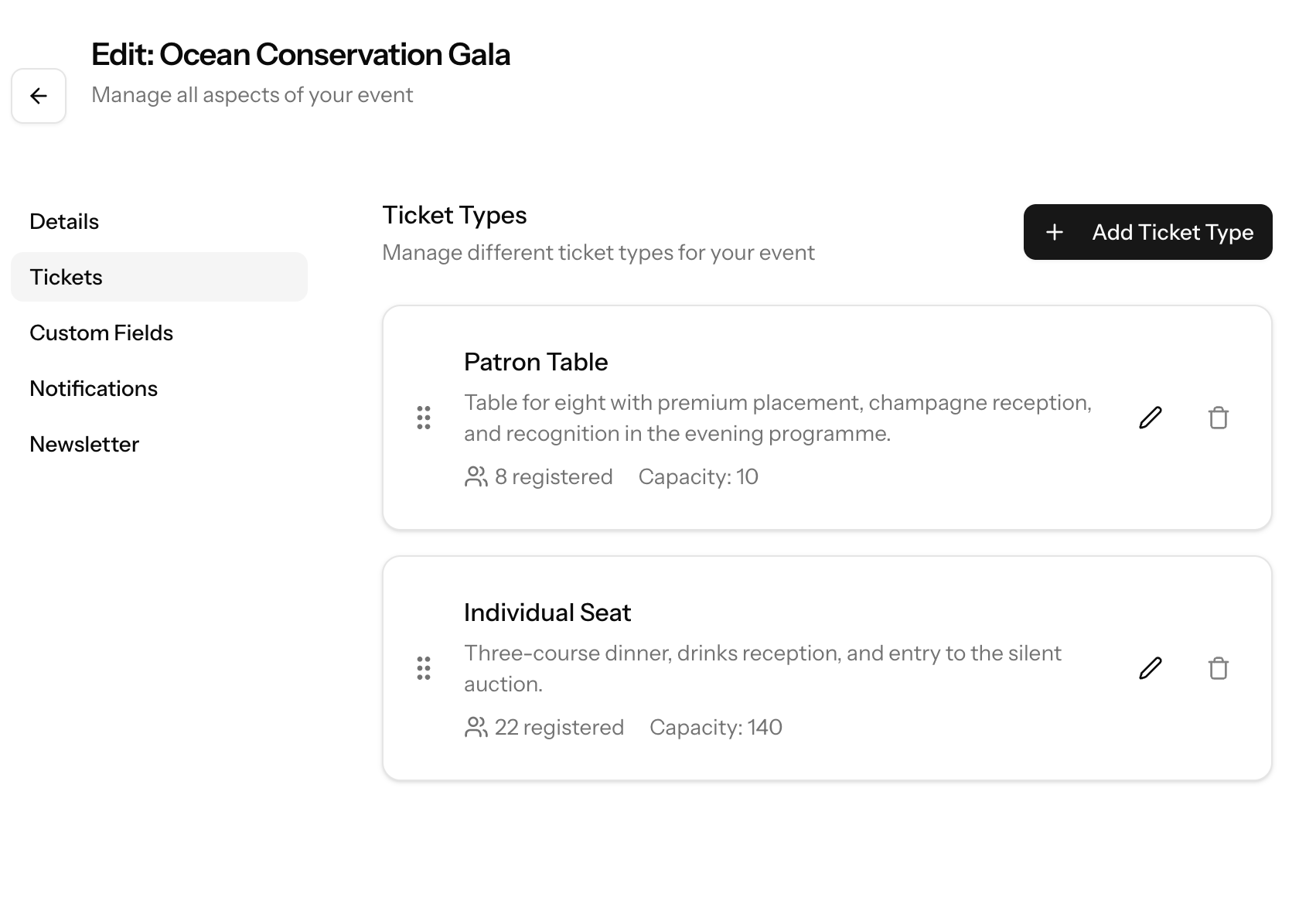Grab the drag handle on Individual Seat
Viewport: 1316px width, 911px height.
click(423, 667)
